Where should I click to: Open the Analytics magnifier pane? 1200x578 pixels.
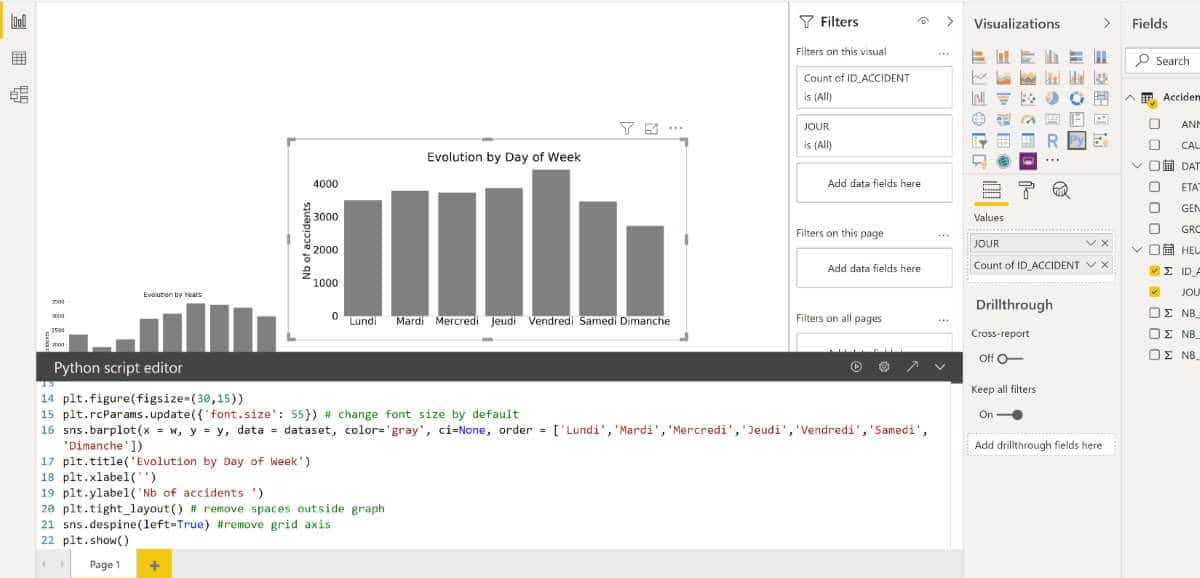click(x=1063, y=191)
